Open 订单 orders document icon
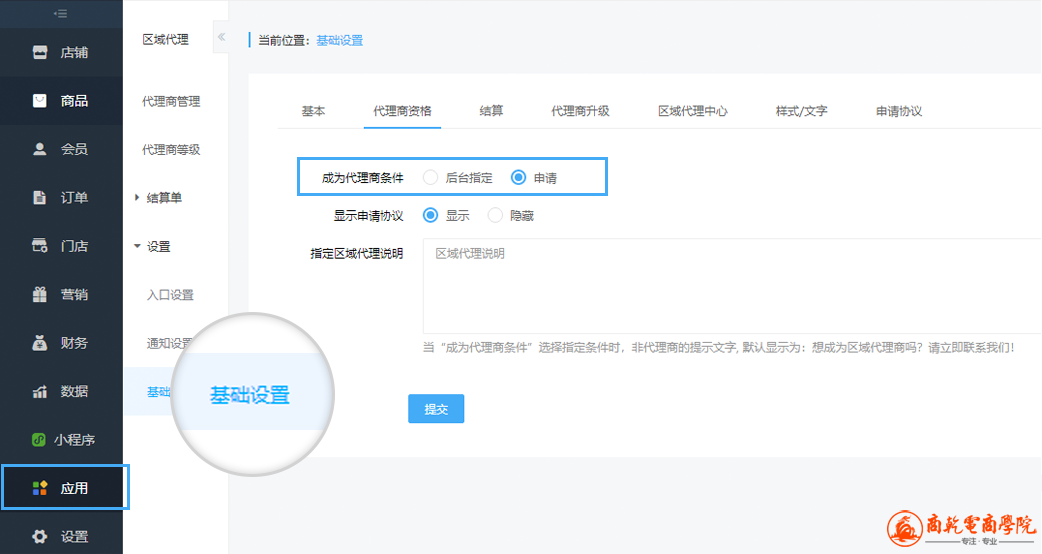 40,197
